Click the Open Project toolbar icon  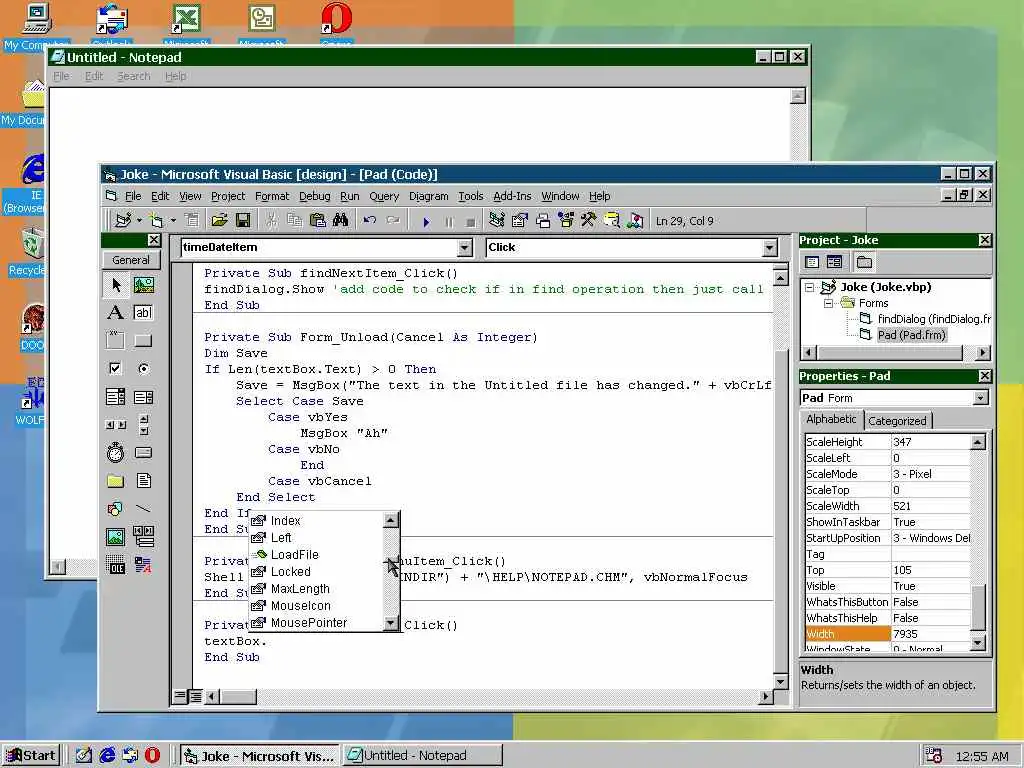click(x=219, y=221)
